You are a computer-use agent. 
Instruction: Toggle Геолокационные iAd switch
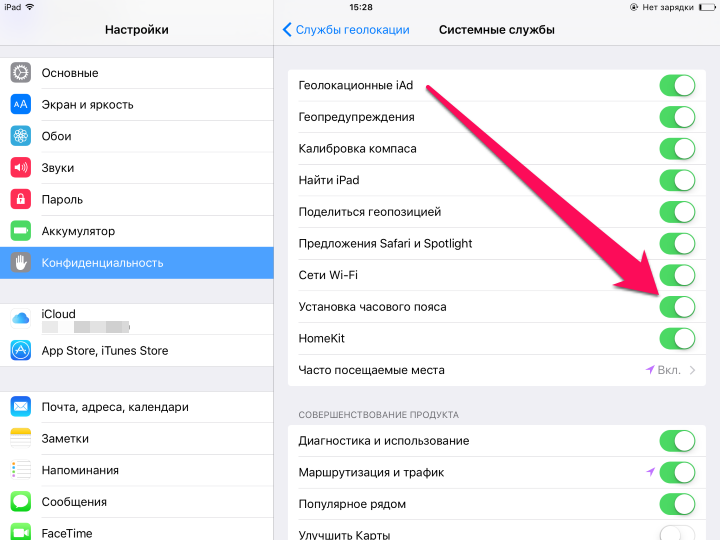click(677, 85)
